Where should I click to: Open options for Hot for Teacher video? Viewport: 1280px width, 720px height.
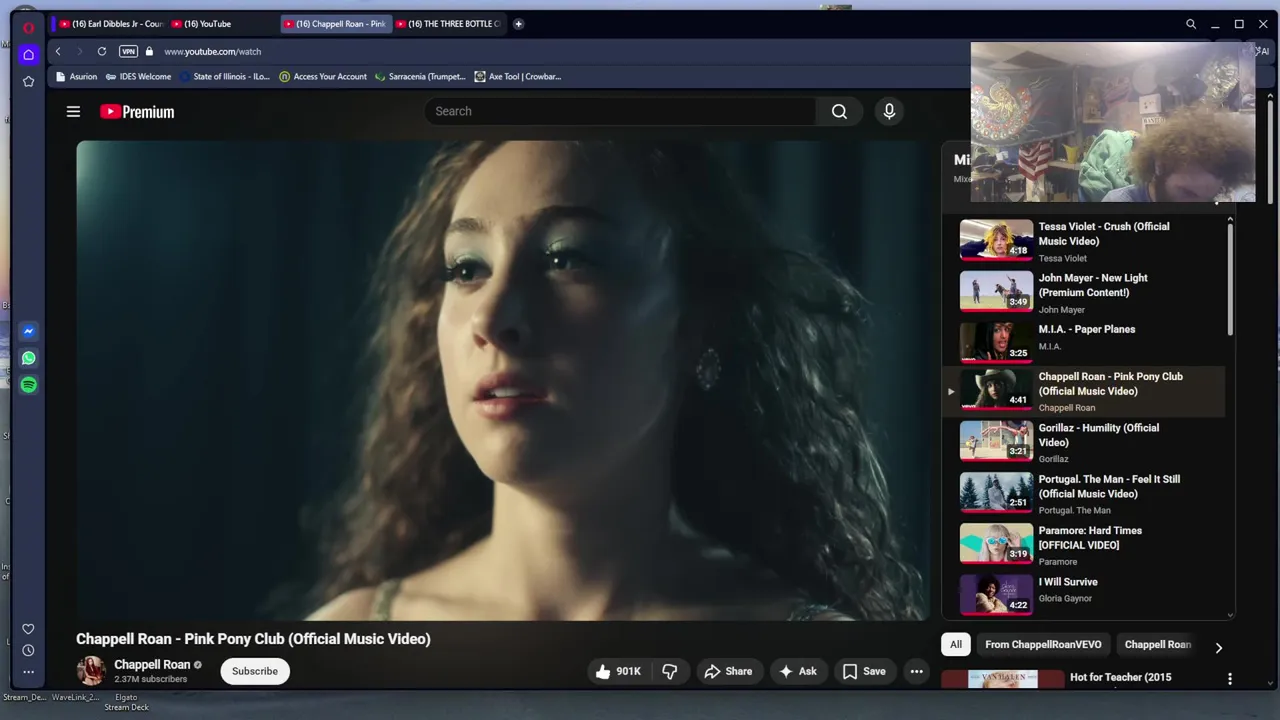point(1230,679)
